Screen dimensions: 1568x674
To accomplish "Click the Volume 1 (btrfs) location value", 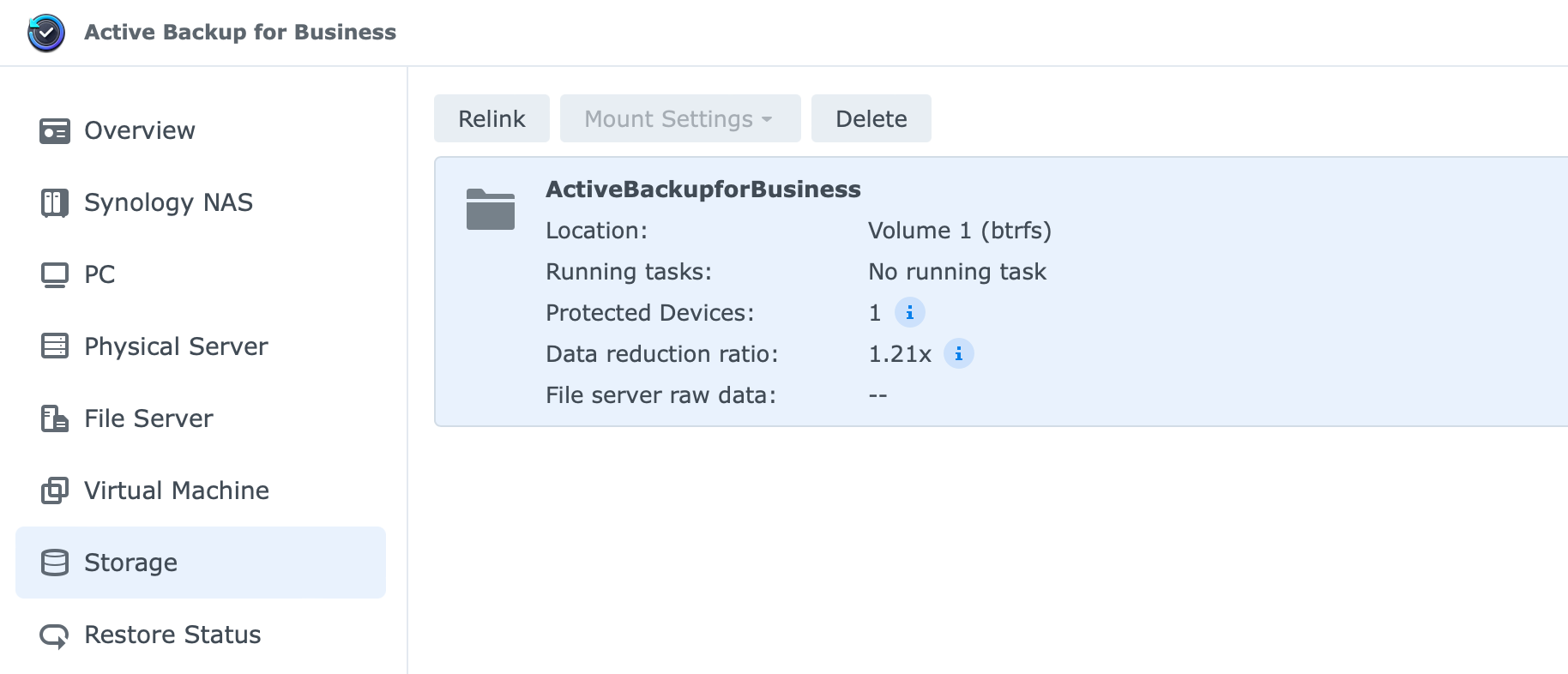I will [960, 231].
